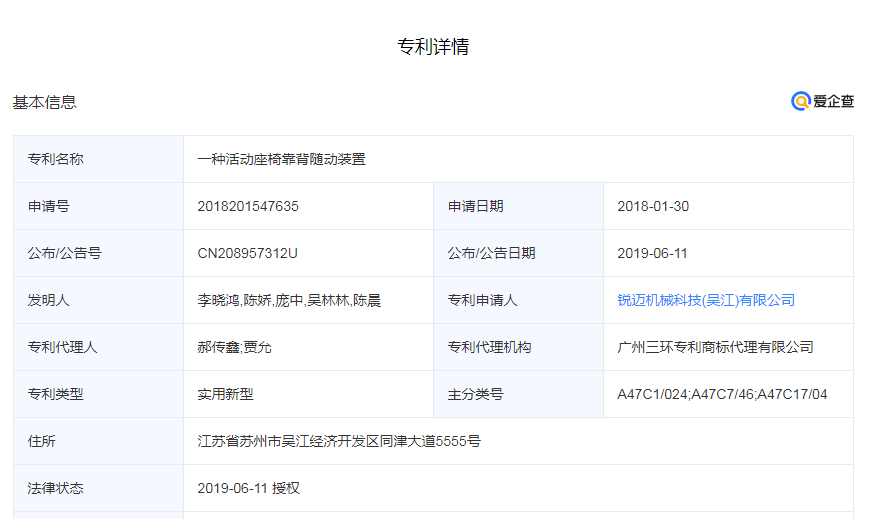Click the publication date 2019-06-11 value
871x519 pixels.
point(653,253)
